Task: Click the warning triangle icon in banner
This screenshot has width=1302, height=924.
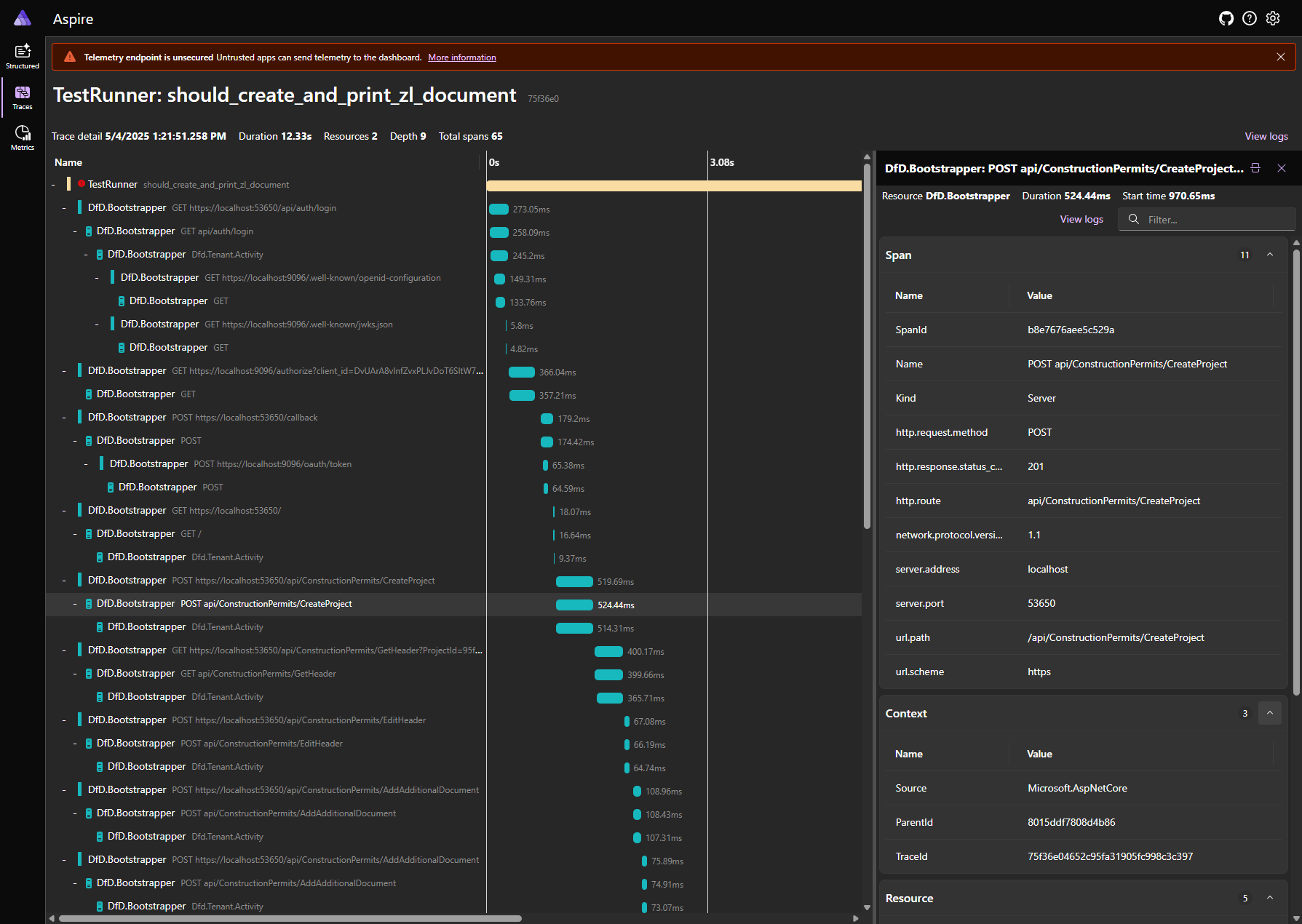Action: pos(70,57)
